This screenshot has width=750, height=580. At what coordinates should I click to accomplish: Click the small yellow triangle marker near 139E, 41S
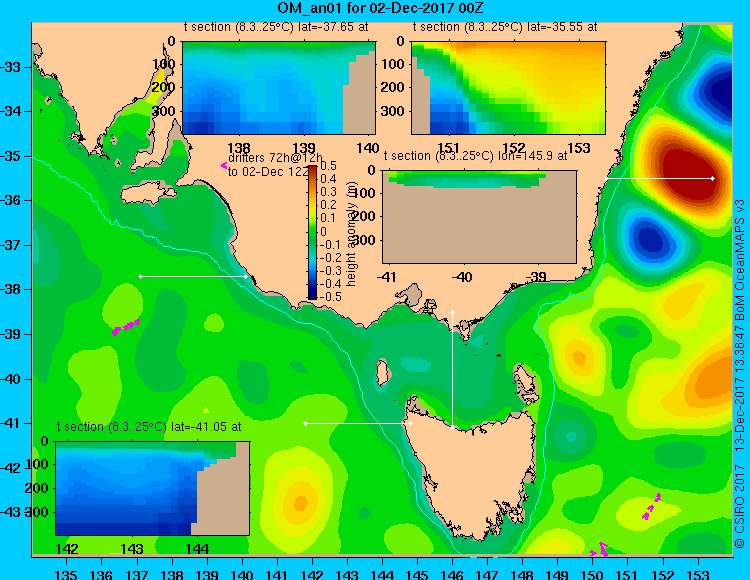pyautogui.click(x=206, y=410)
